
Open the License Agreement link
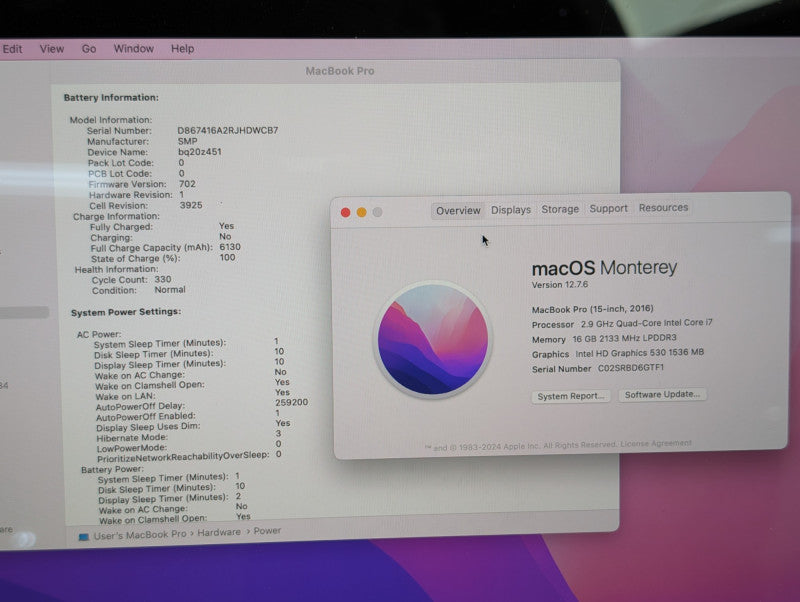[x=656, y=443]
